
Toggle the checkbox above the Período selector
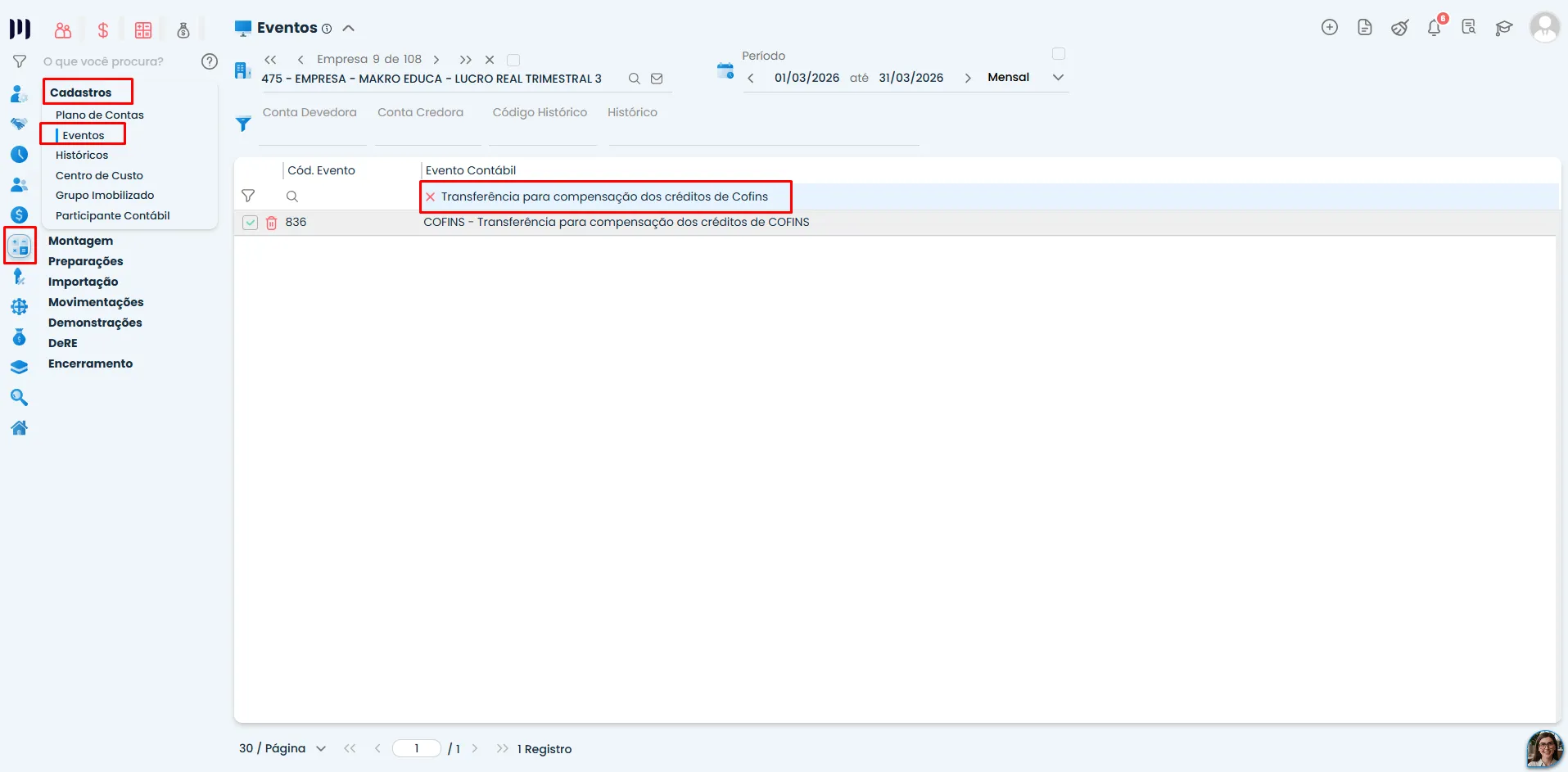(1059, 54)
